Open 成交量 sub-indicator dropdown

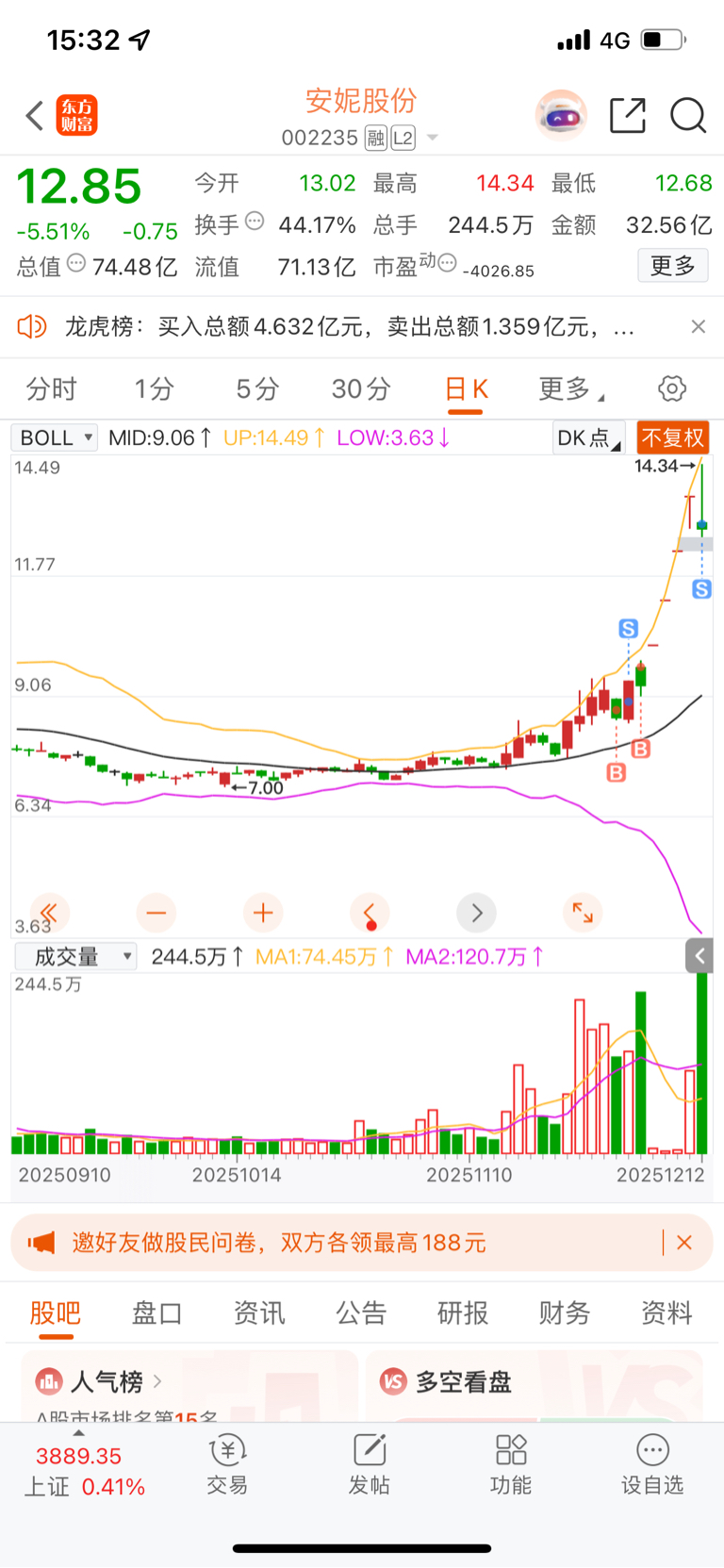(76, 957)
